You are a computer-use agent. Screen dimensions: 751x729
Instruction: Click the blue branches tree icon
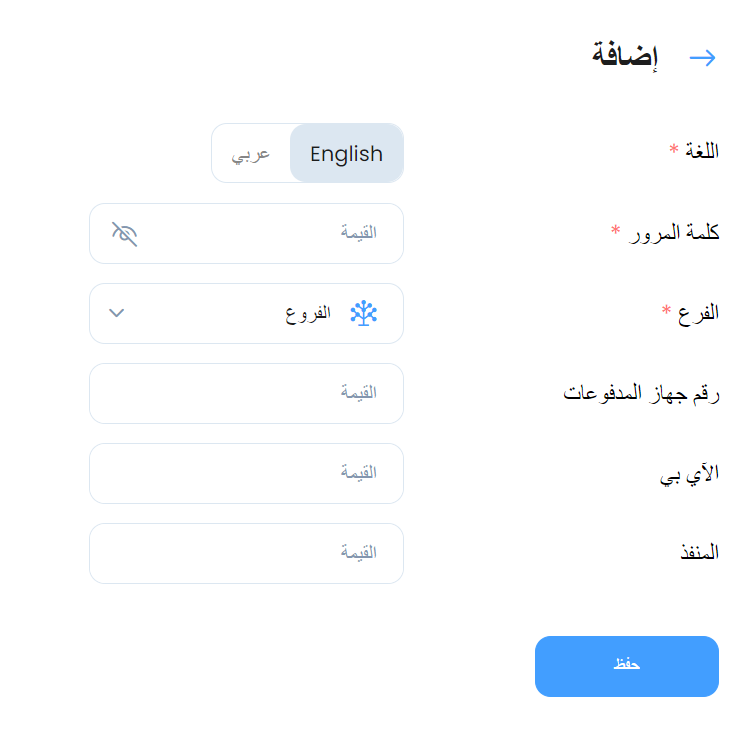pos(364,313)
